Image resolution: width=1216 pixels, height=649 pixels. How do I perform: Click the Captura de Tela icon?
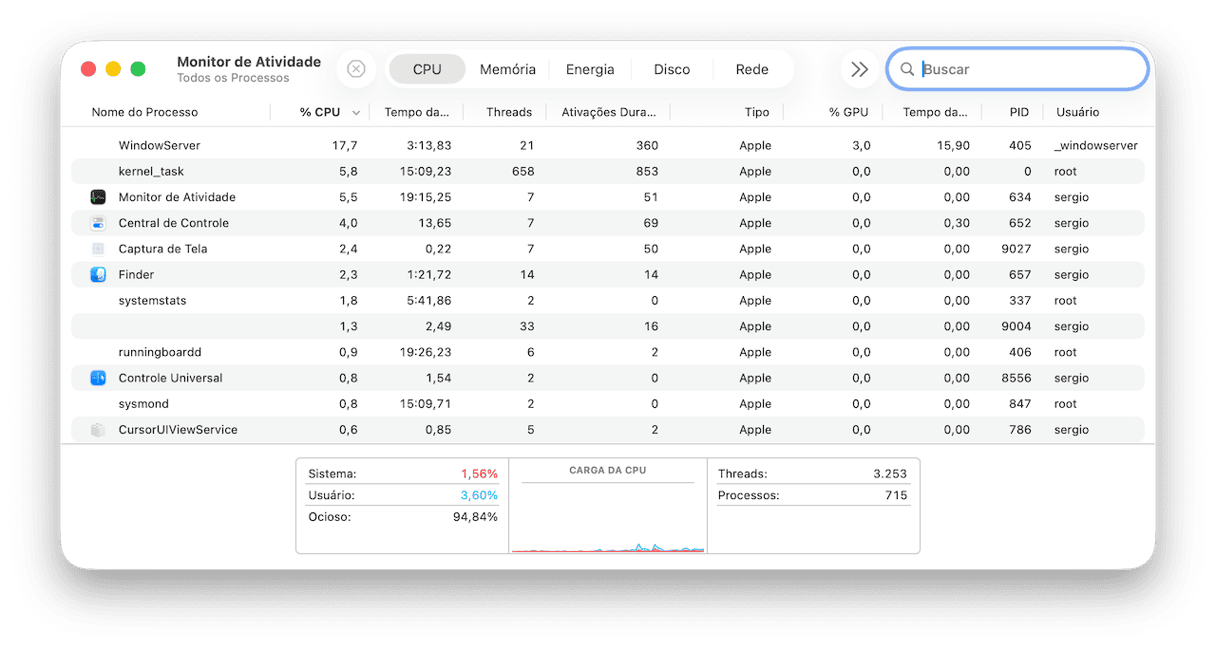coord(98,249)
